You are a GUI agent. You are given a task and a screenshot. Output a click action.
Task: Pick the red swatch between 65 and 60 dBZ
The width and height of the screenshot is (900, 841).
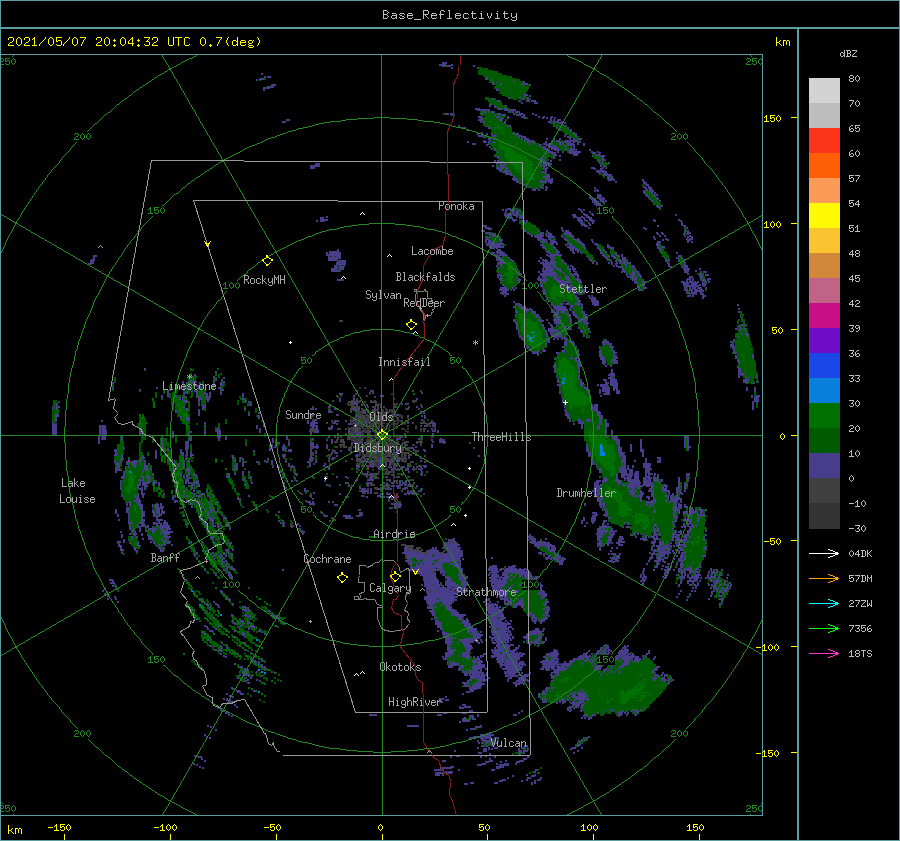824,141
